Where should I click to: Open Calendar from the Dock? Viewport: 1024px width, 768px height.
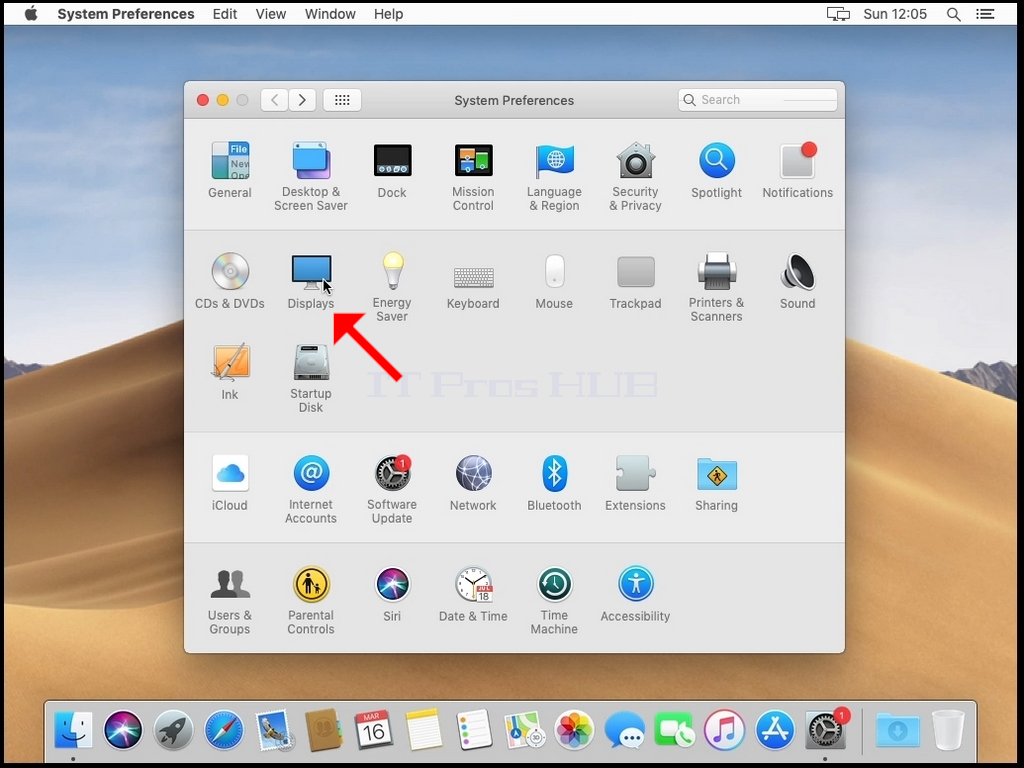point(374,729)
